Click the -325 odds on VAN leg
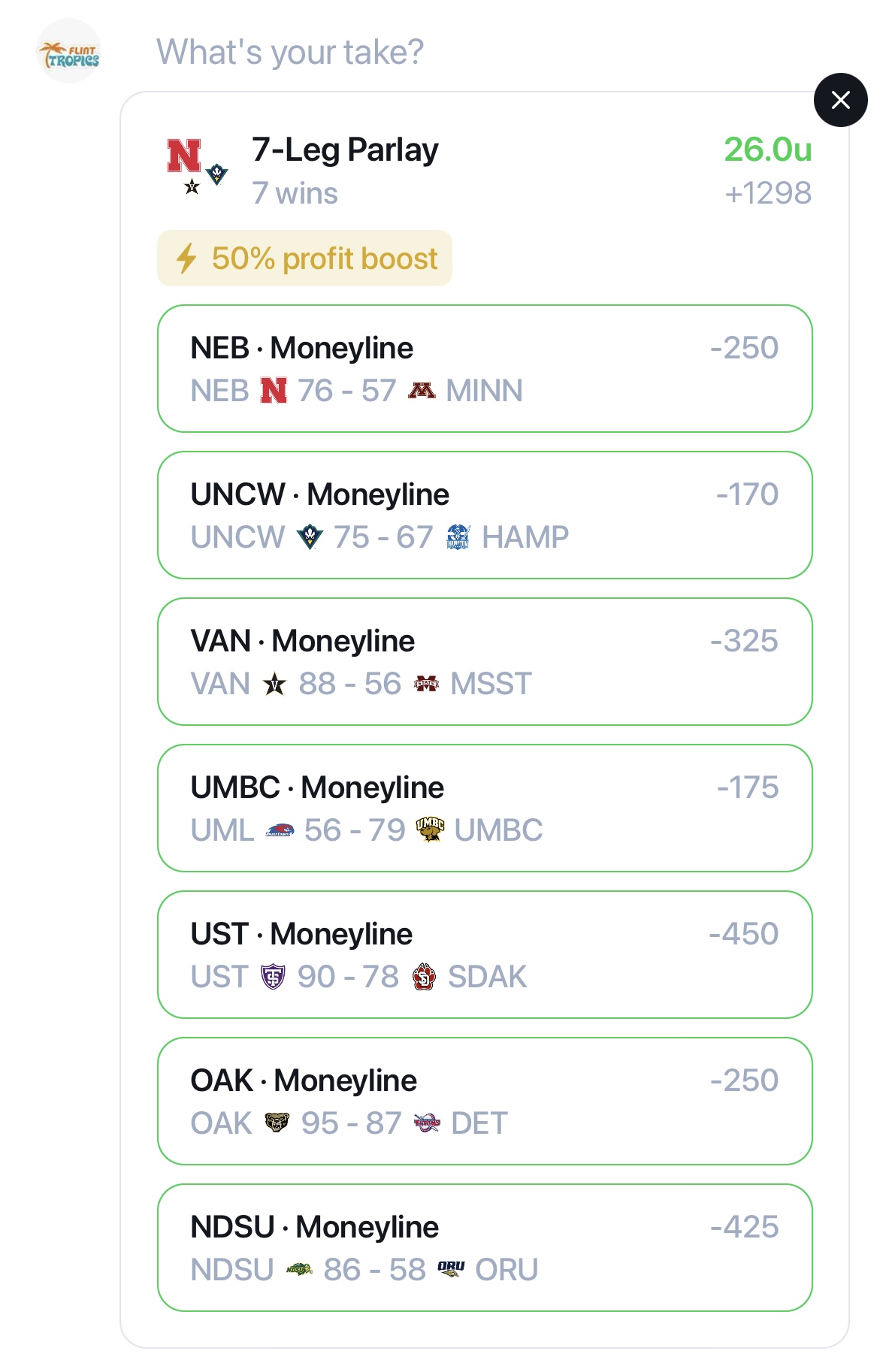 coord(744,641)
